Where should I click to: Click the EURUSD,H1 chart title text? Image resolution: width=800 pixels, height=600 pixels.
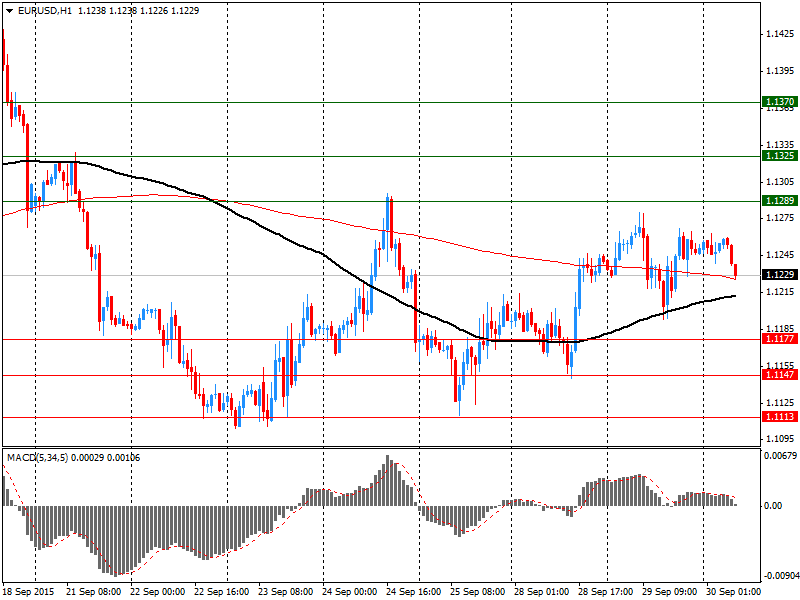tap(45, 11)
